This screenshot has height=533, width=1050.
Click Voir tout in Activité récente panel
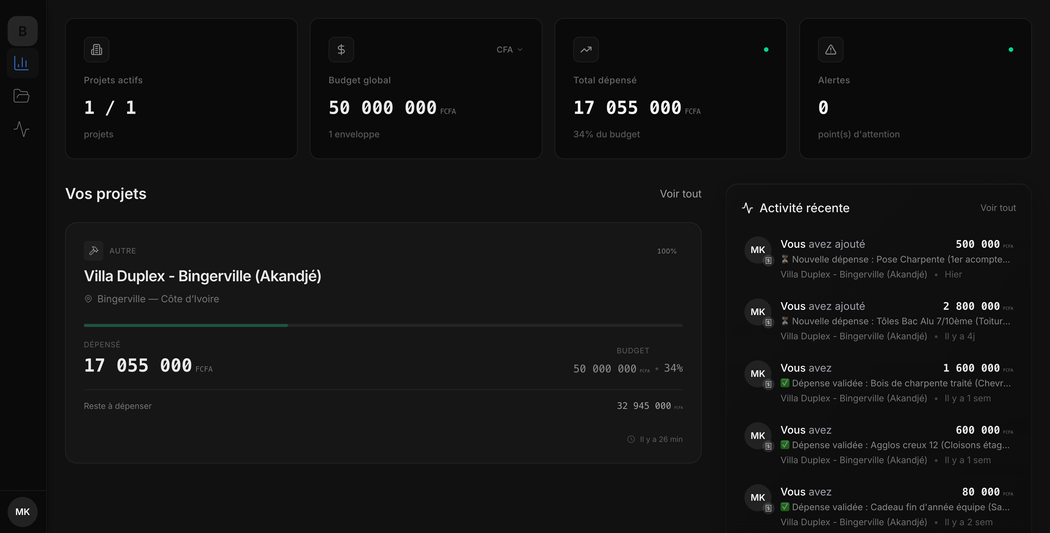pyautogui.click(x=998, y=208)
